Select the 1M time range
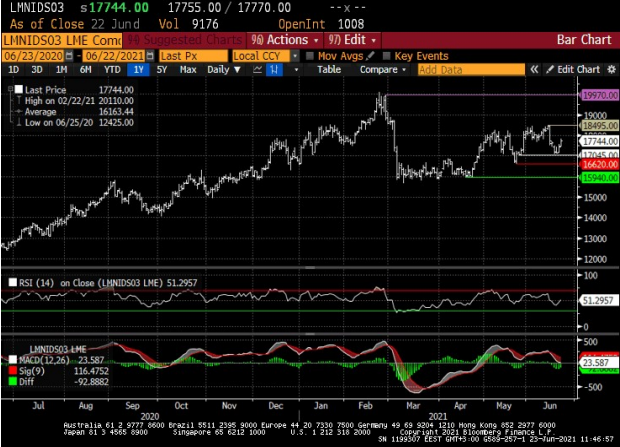This screenshot has height=447, width=620. [61, 70]
